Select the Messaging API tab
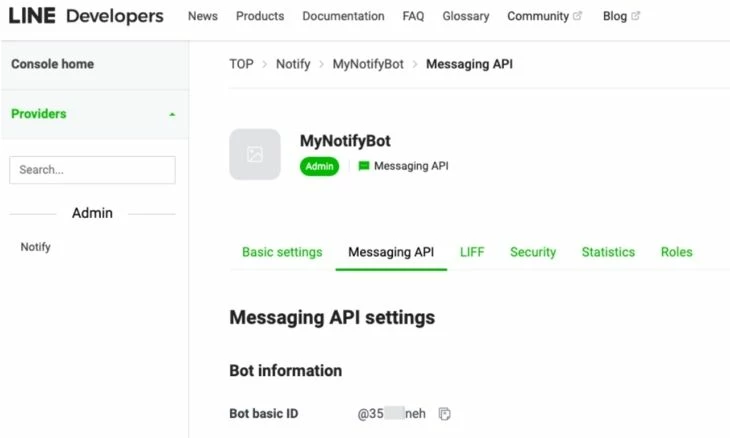This screenshot has height=438, width=730. pyautogui.click(x=391, y=252)
